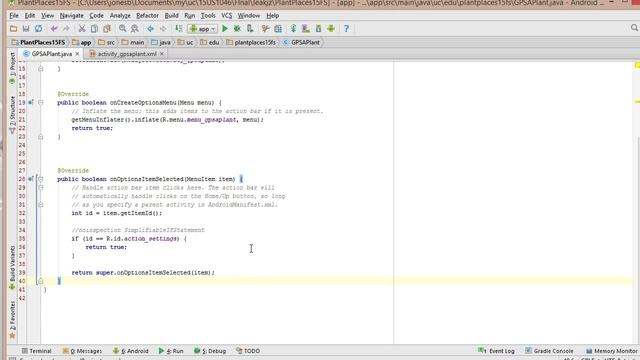
Task: Click the fold marker at line 31
Action: pyautogui.click(x=40, y=204)
